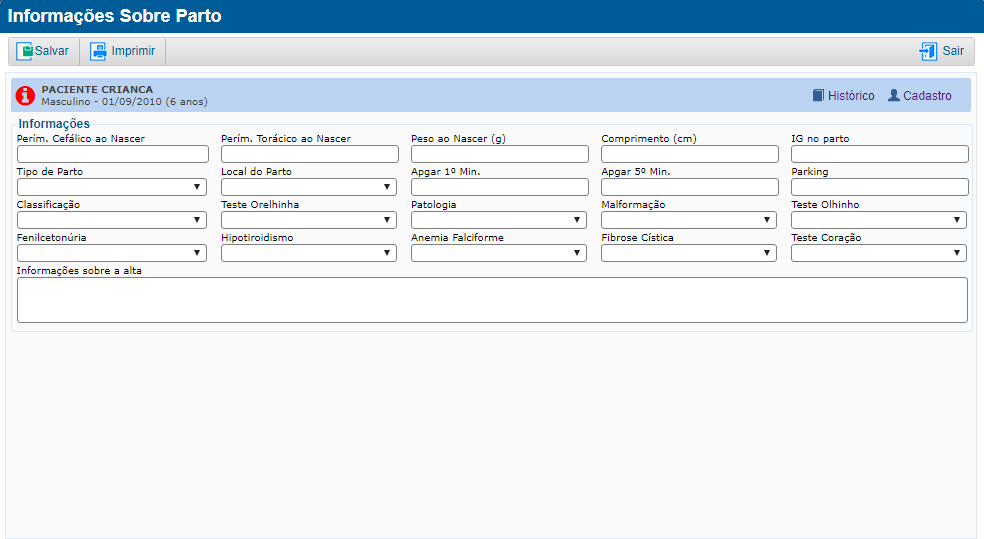Click the Informações section heading

coord(54,124)
